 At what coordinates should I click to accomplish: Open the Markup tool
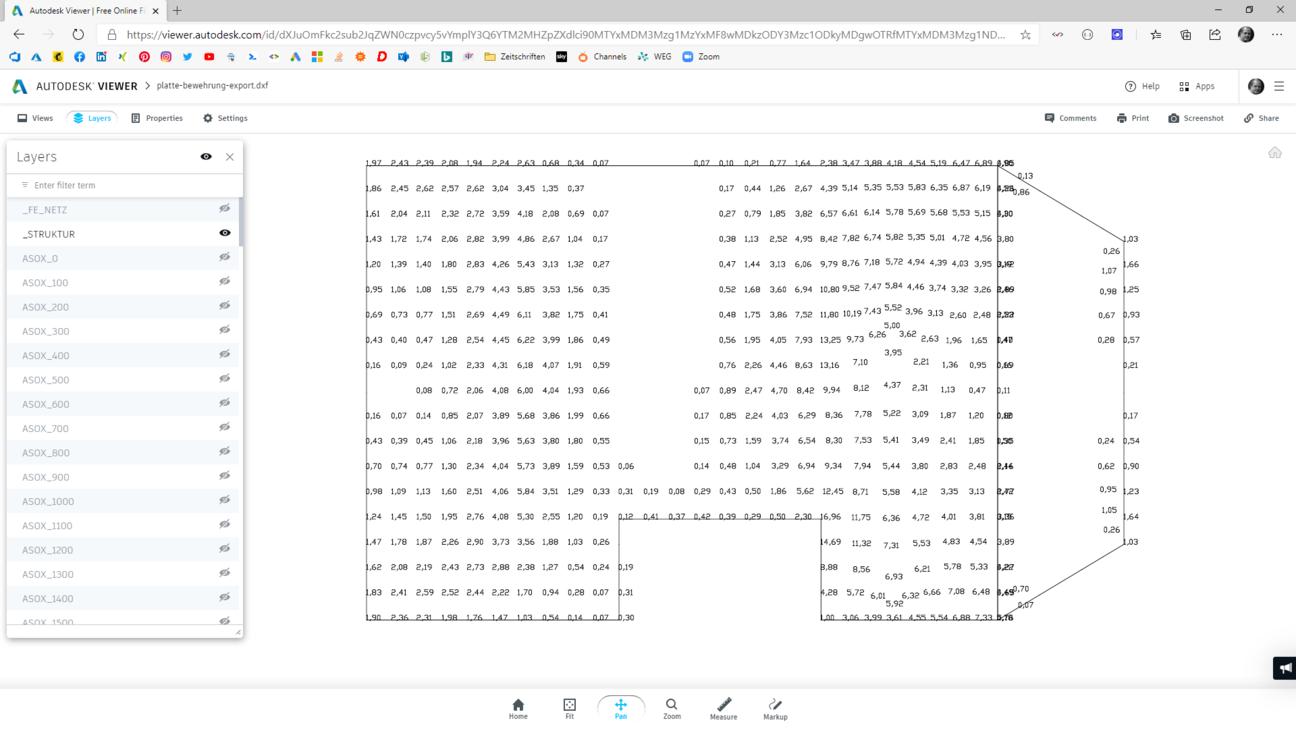tap(775, 708)
